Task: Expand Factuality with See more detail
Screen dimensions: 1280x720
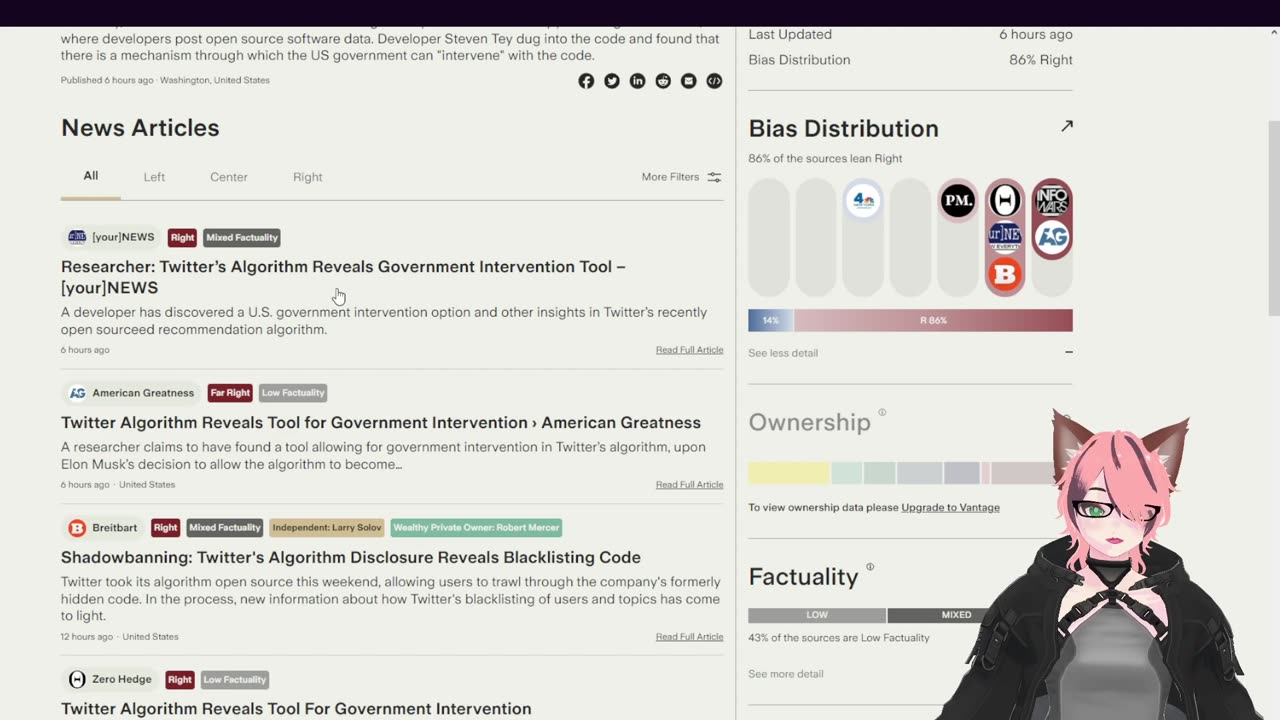Action: (786, 674)
